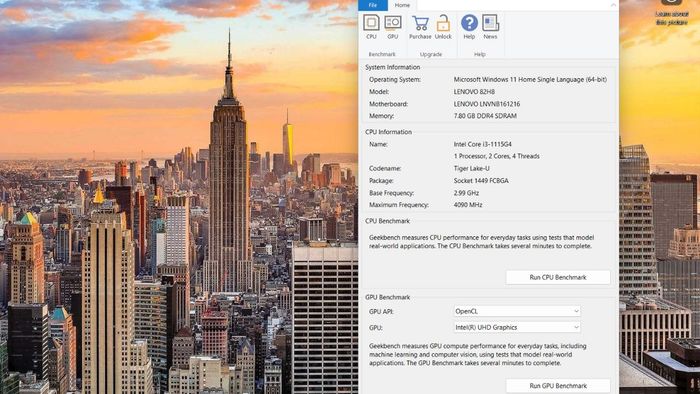700x394 pixels.
Task: Open the GPU dropdown showing Intel(R) UHD Graphics
Action: point(517,327)
